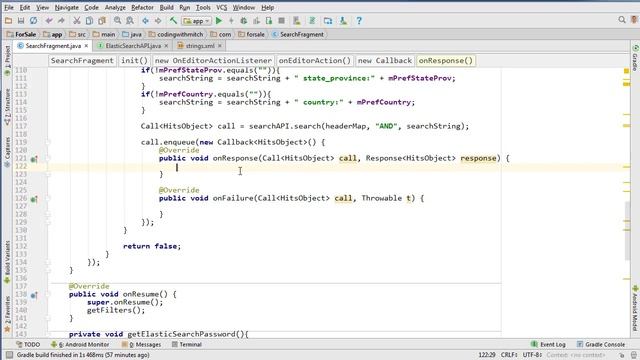Click the 122:29 cursor position indicator
Viewport: 640px width, 360px height.
(x=487, y=355)
